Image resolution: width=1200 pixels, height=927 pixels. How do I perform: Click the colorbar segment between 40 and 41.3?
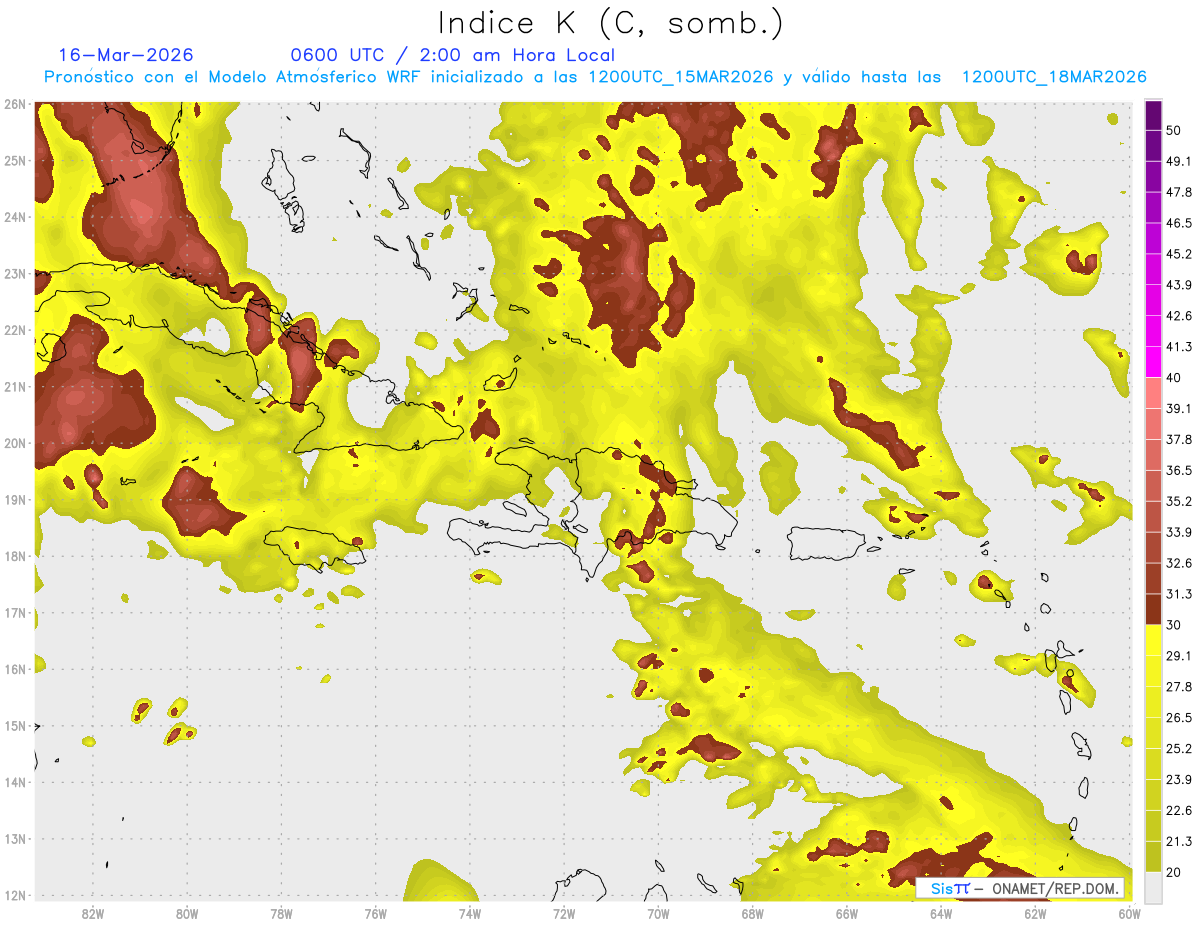(1153, 362)
